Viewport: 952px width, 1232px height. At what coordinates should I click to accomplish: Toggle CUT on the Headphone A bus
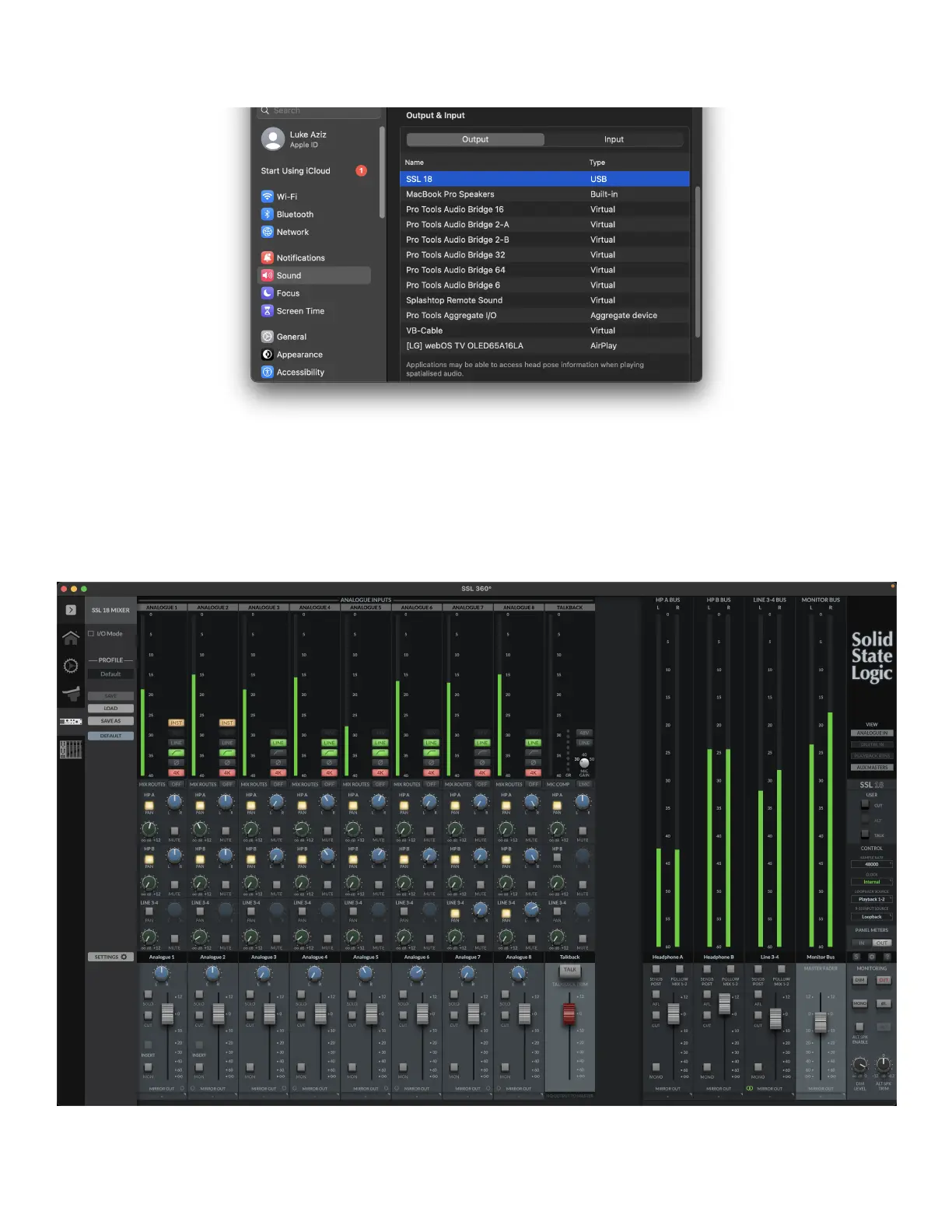[656, 1016]
